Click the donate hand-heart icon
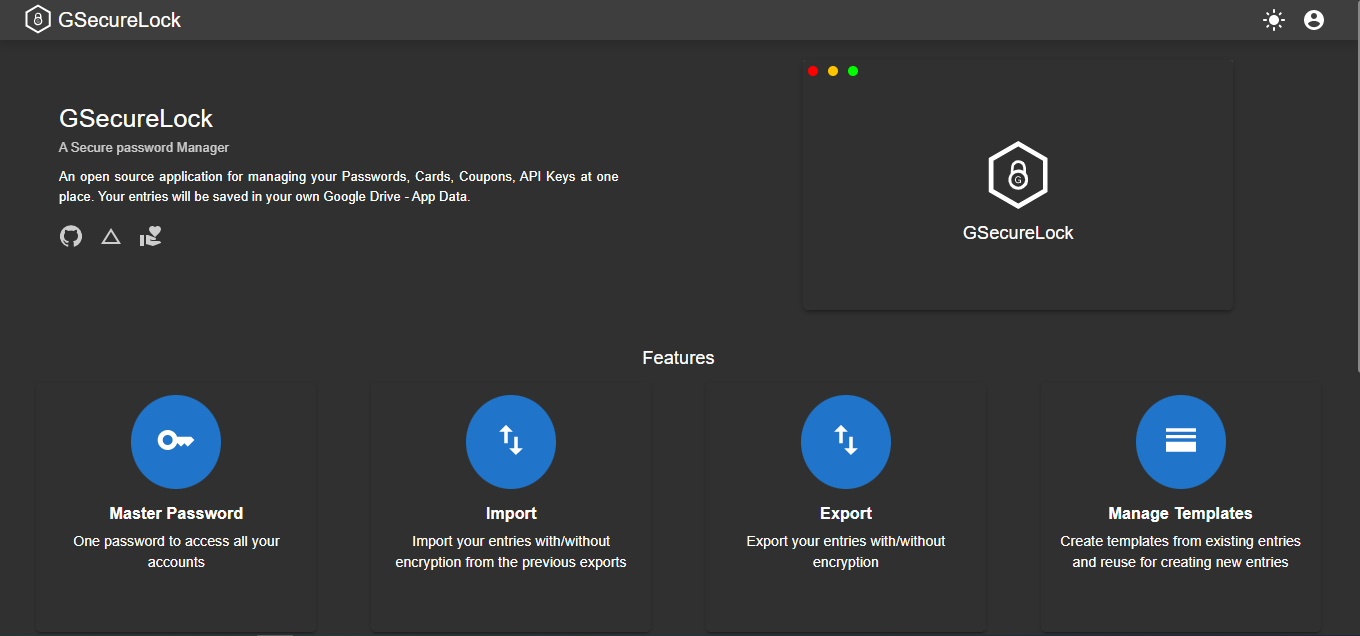Image resolution: width=1360 pixels, height=636 pixels. tap(151, 236)
